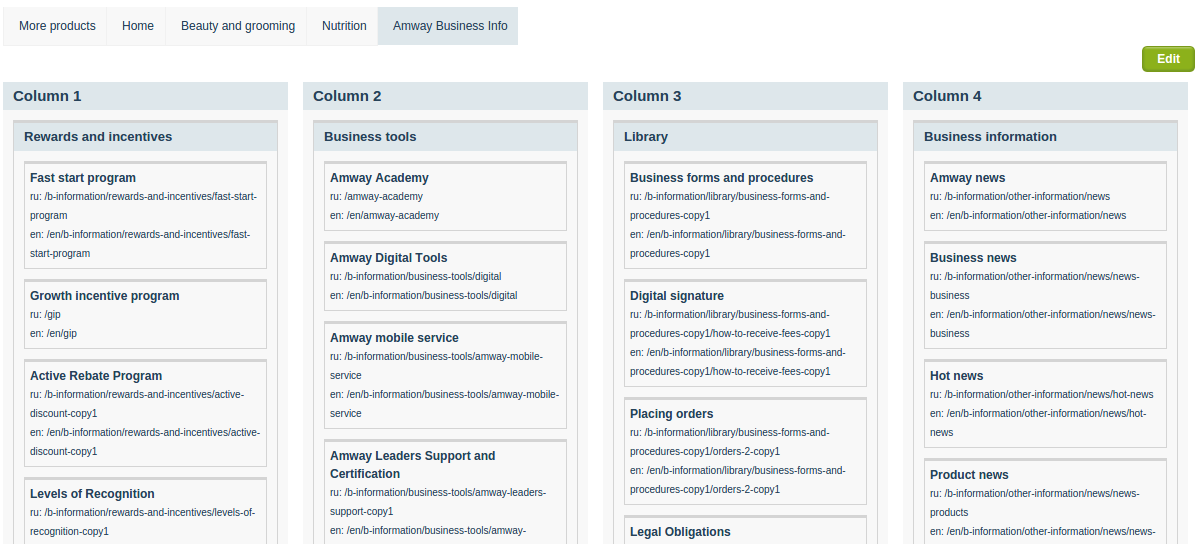Image resolution: width=1202 pixels, height=544 pixels.
Task: Open the Beauty and grooming tab
Action: (237, 26)
